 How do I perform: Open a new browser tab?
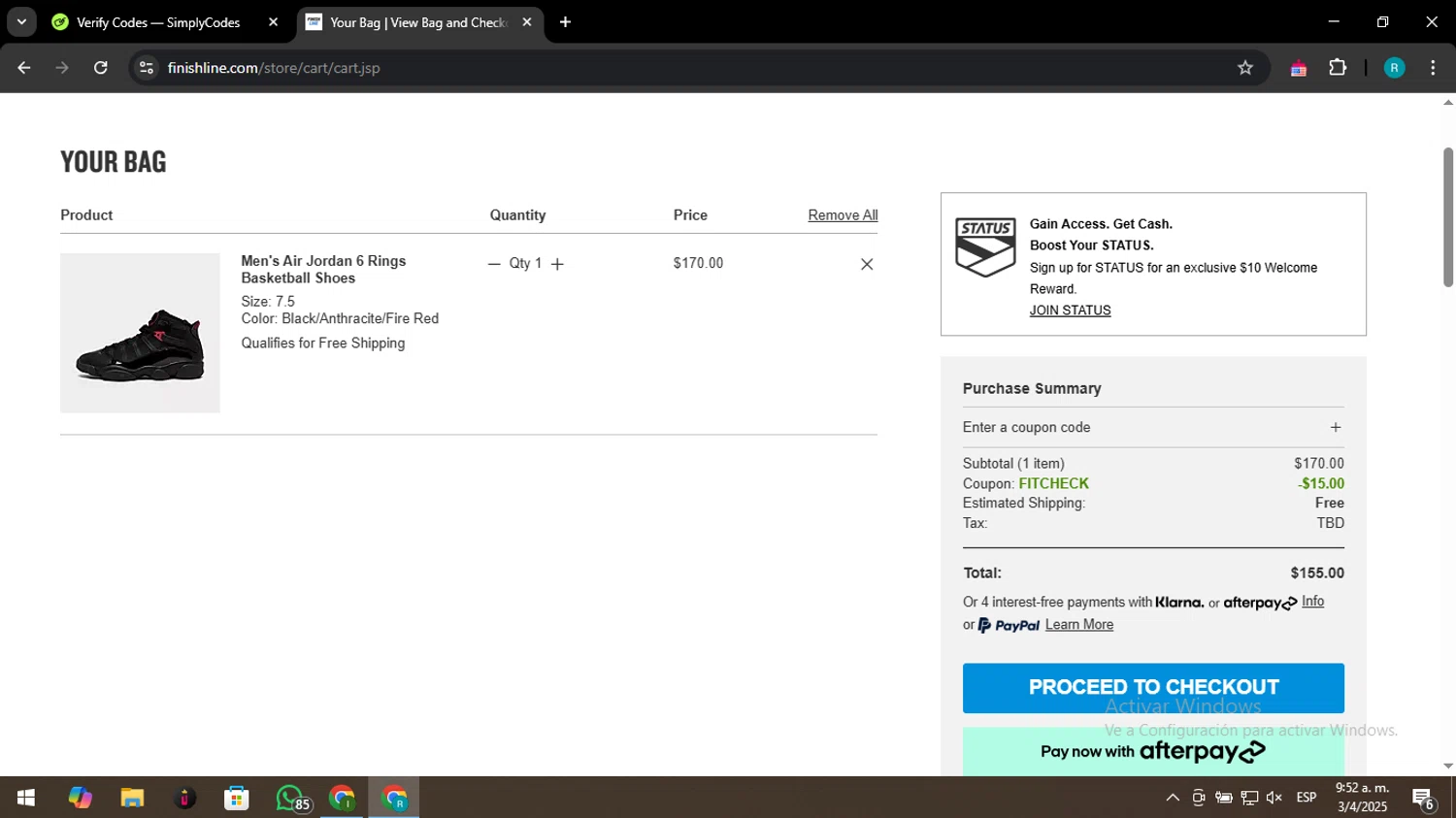566,22
